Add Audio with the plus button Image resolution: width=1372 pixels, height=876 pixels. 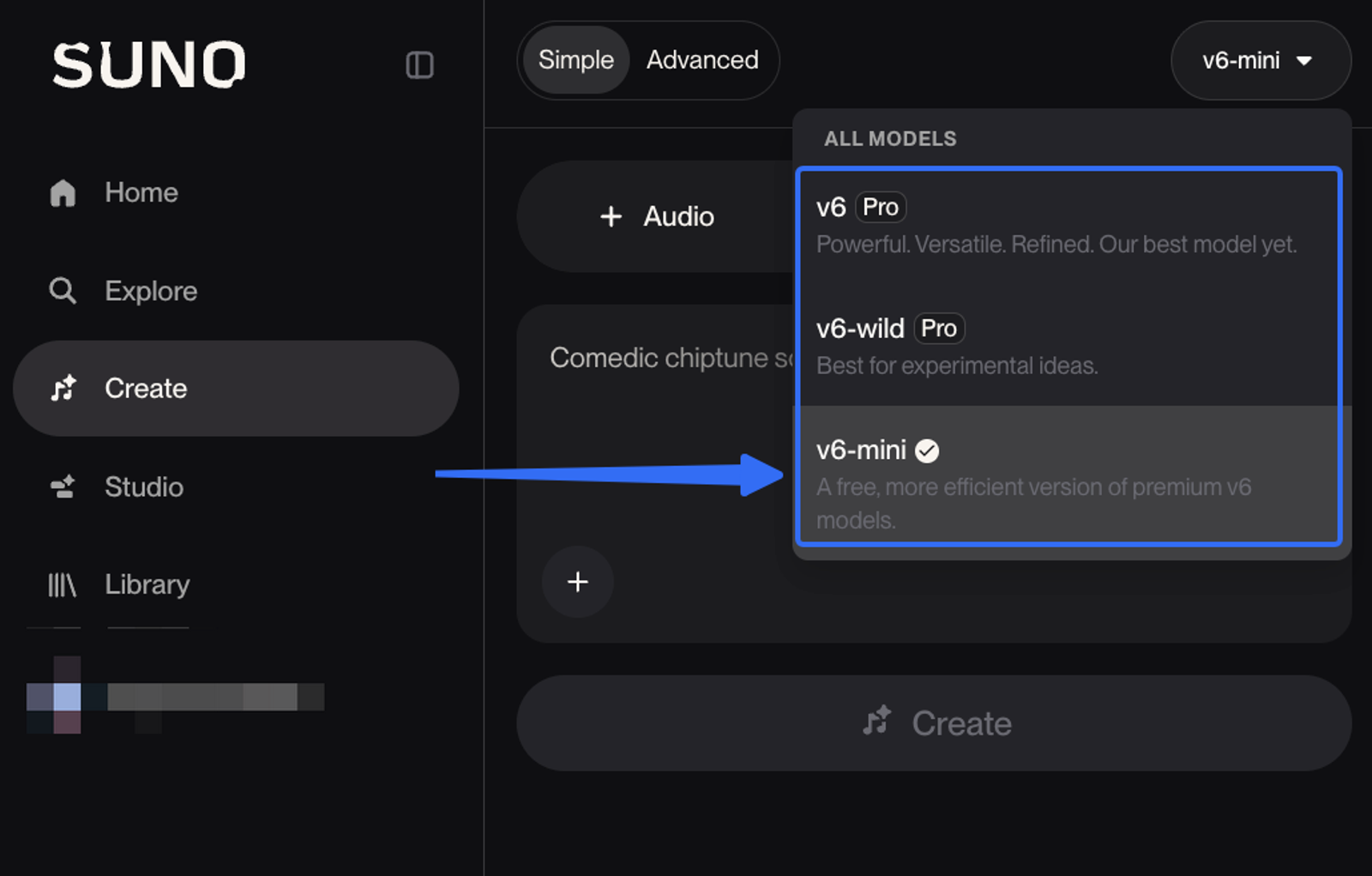pyautogui.click(x=657, y=216)
